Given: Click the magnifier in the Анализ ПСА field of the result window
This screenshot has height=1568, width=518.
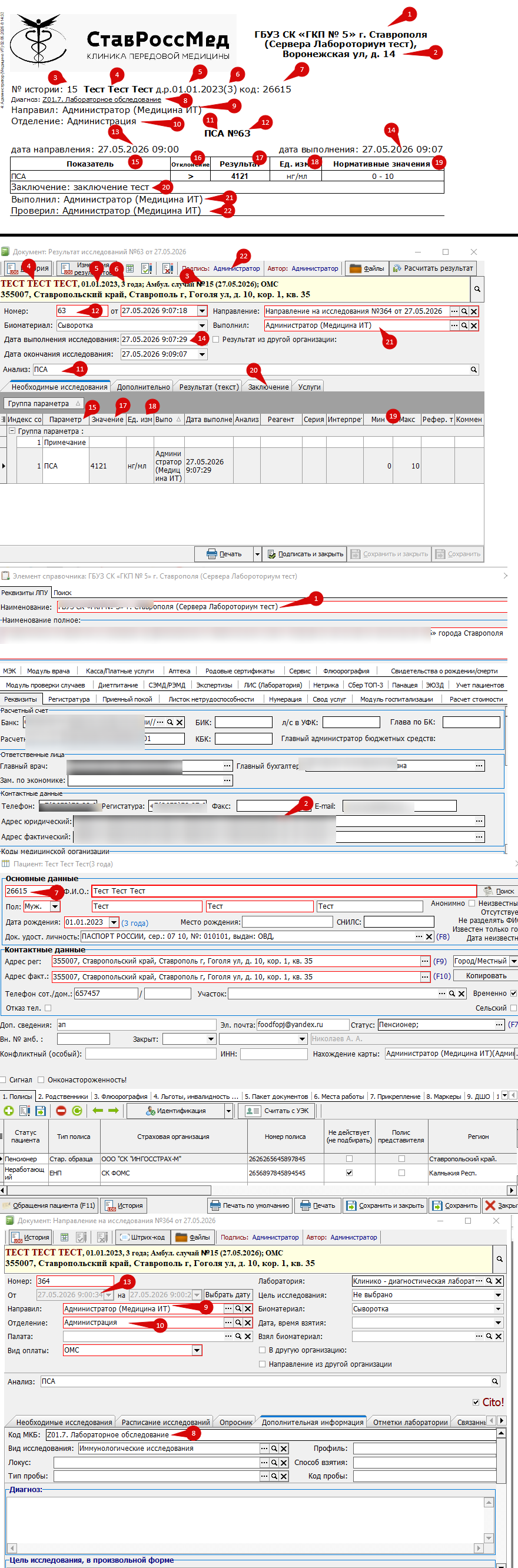Looking at the screenshot, I should click(x=474, y=370).
